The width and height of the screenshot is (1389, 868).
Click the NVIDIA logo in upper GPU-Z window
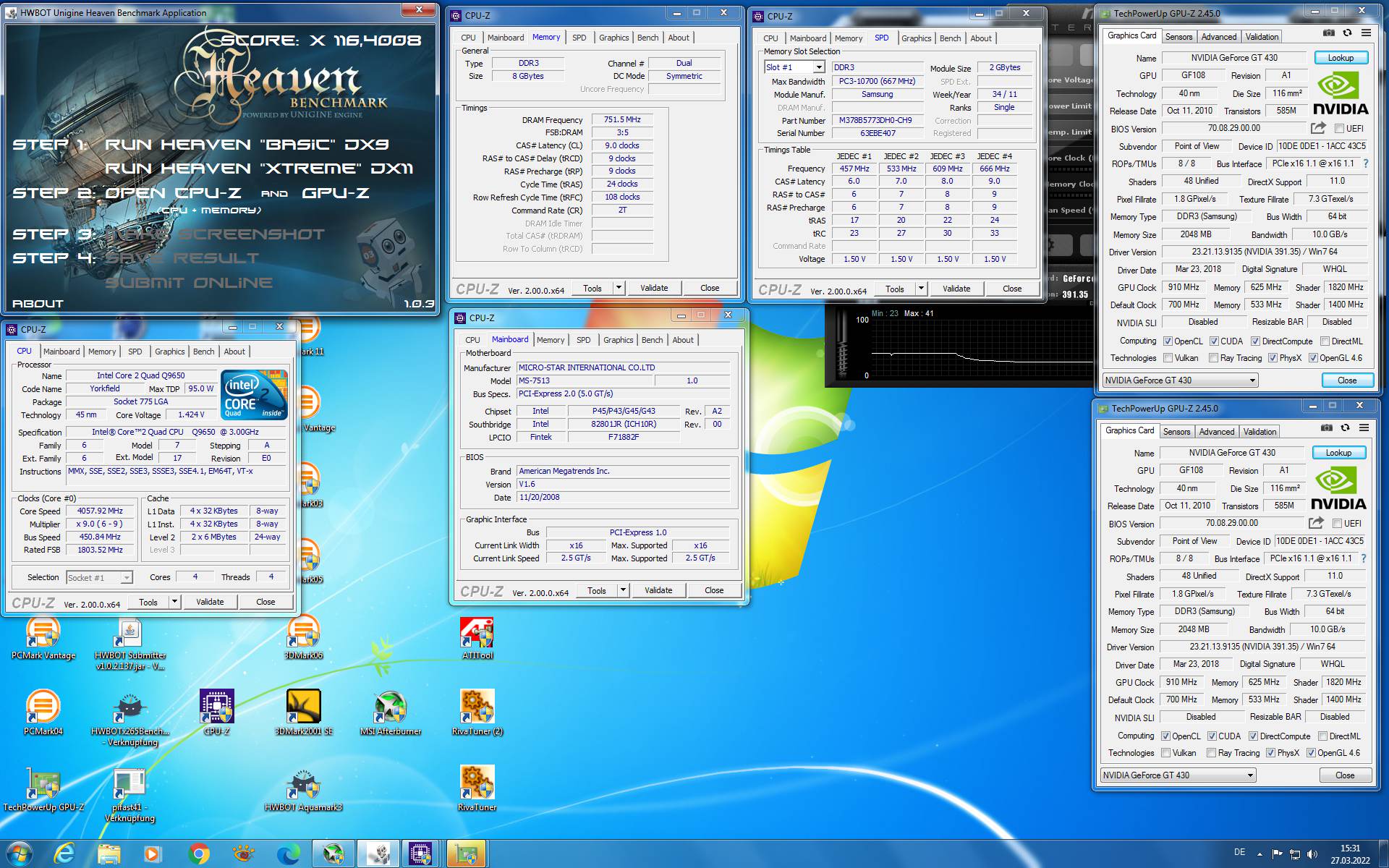click(1341, 95)
